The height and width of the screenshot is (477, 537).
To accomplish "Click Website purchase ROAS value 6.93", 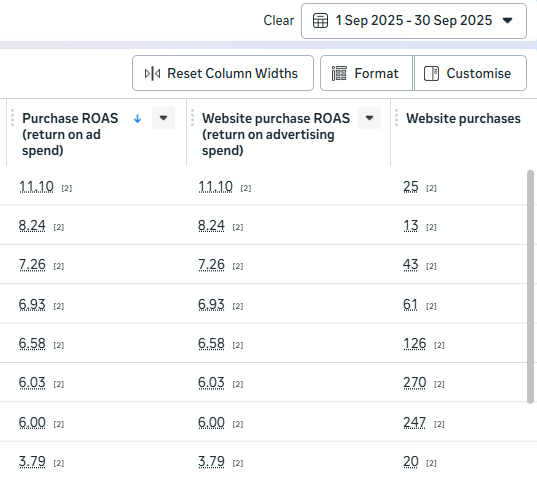I will 211,304.
